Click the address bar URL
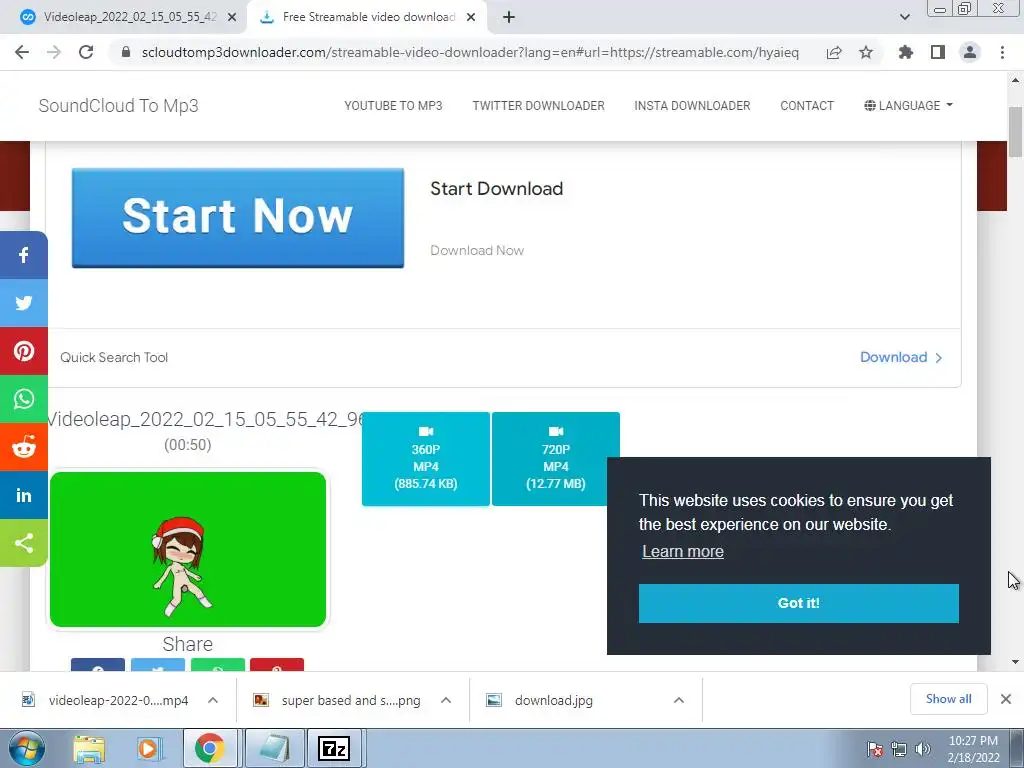The height and width of the screenshot is (768, 1024). tap(470, 52)
